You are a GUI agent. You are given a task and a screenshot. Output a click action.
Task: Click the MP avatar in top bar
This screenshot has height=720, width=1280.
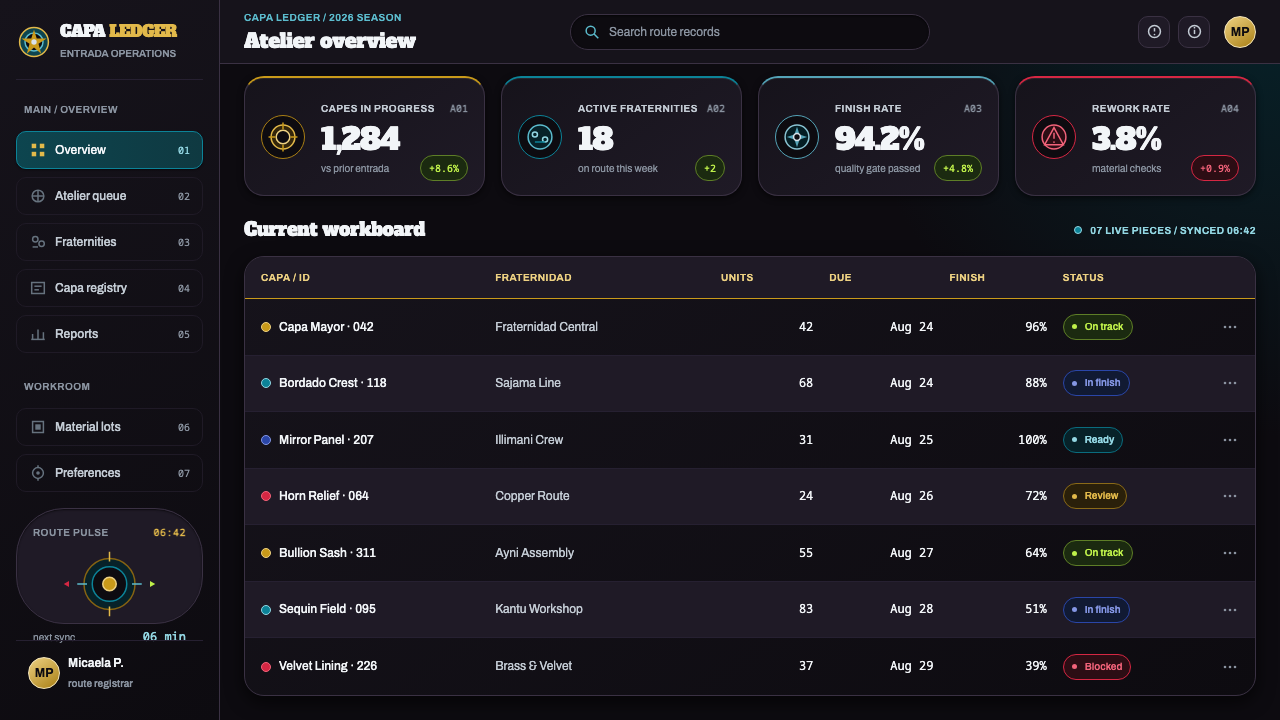(x=1240, y=32)
